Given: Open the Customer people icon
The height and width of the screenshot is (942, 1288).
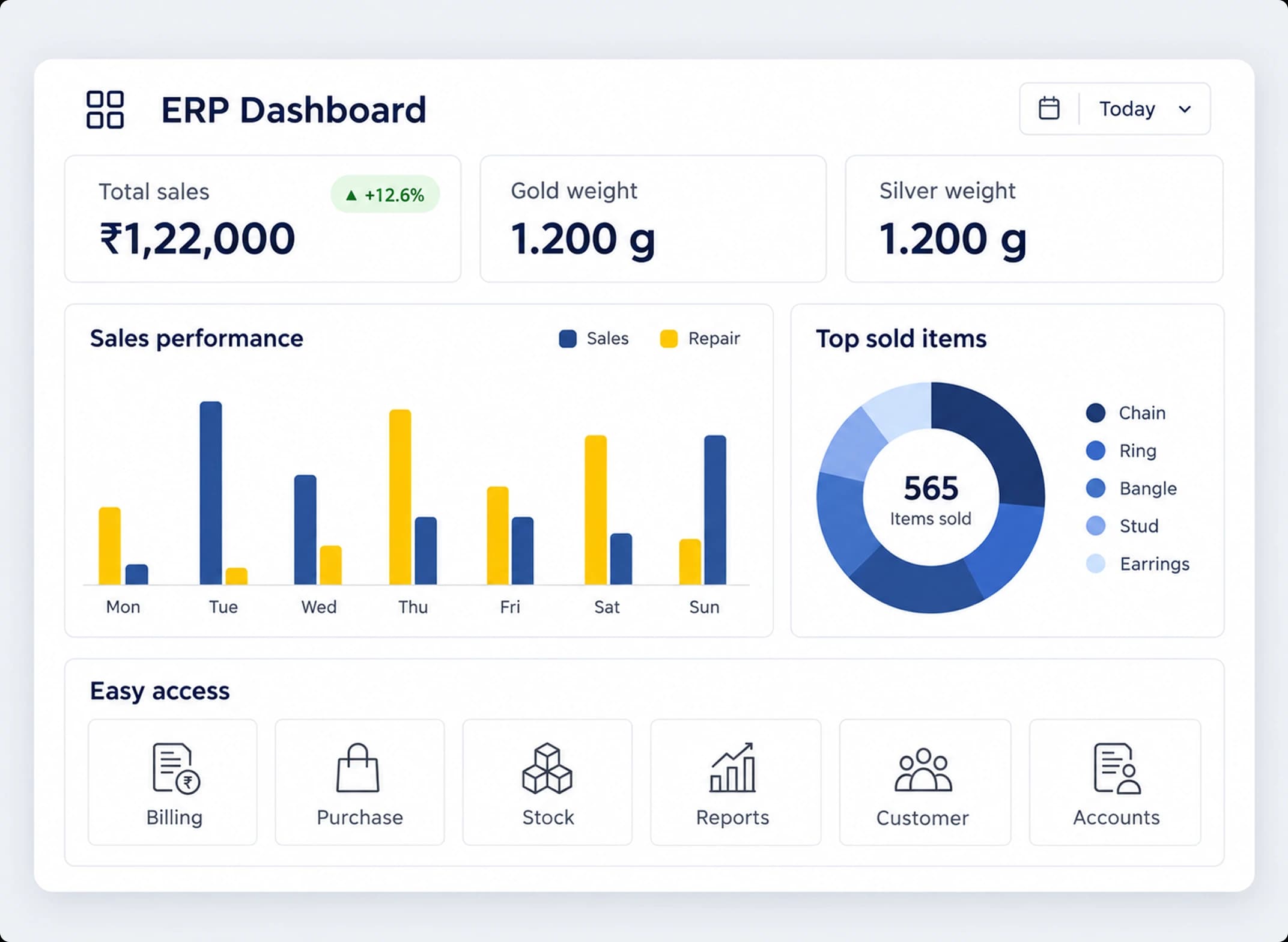Looking at the screenshot, I should coord(923,770).
